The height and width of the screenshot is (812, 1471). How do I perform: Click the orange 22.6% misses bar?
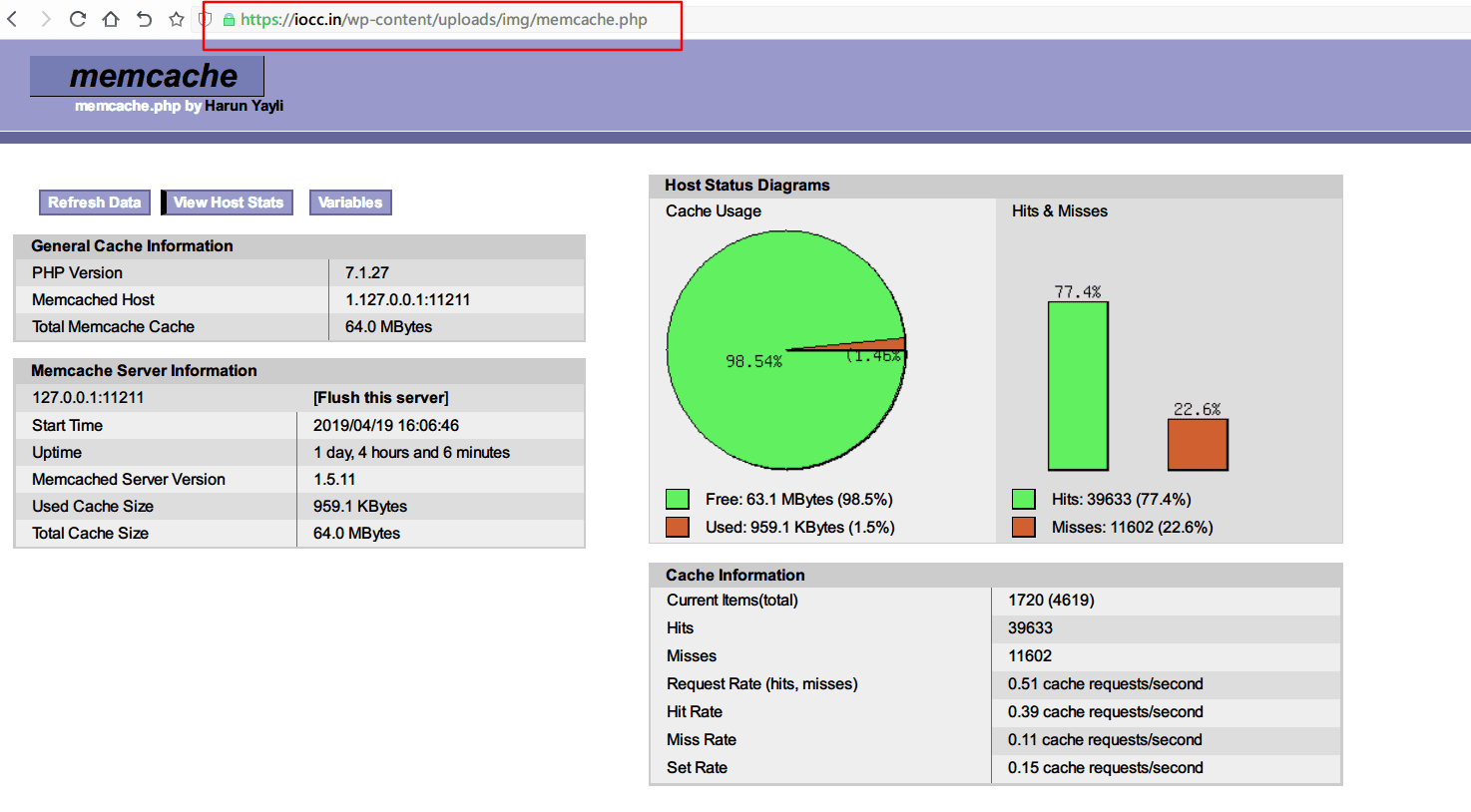click(x=1198, y=445)
